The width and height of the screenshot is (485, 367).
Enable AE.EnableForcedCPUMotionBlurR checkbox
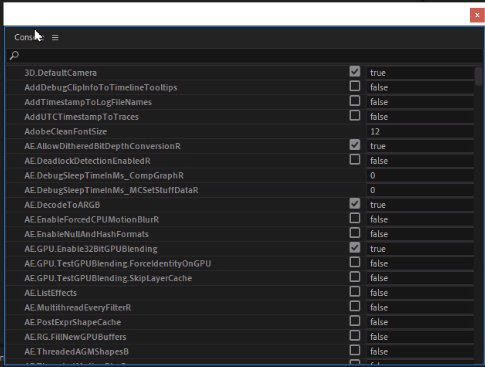pyautogui.click(x=355, y=218)
